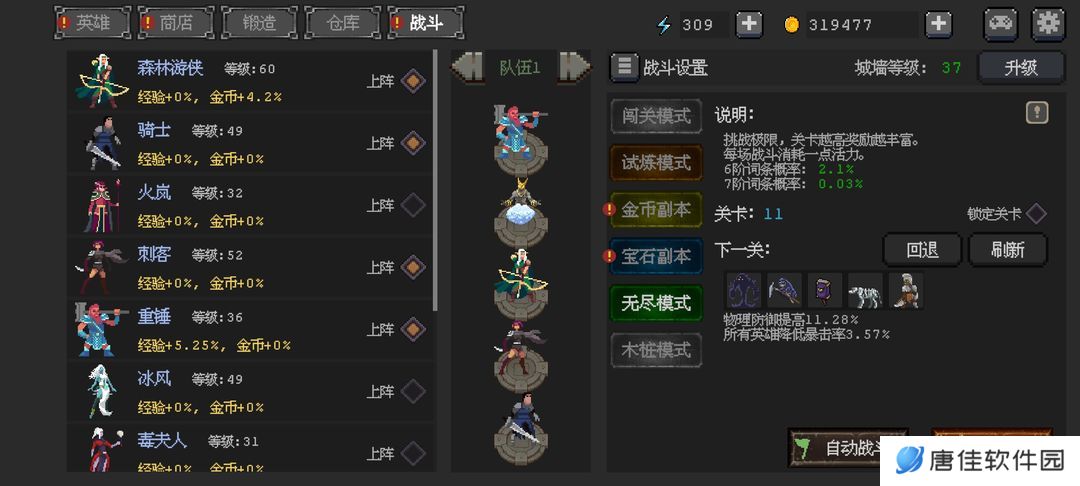This screenshot has width=1080, height=486.
Task: Add energy with lightning plus button
Action: click(x=749, y=25)
